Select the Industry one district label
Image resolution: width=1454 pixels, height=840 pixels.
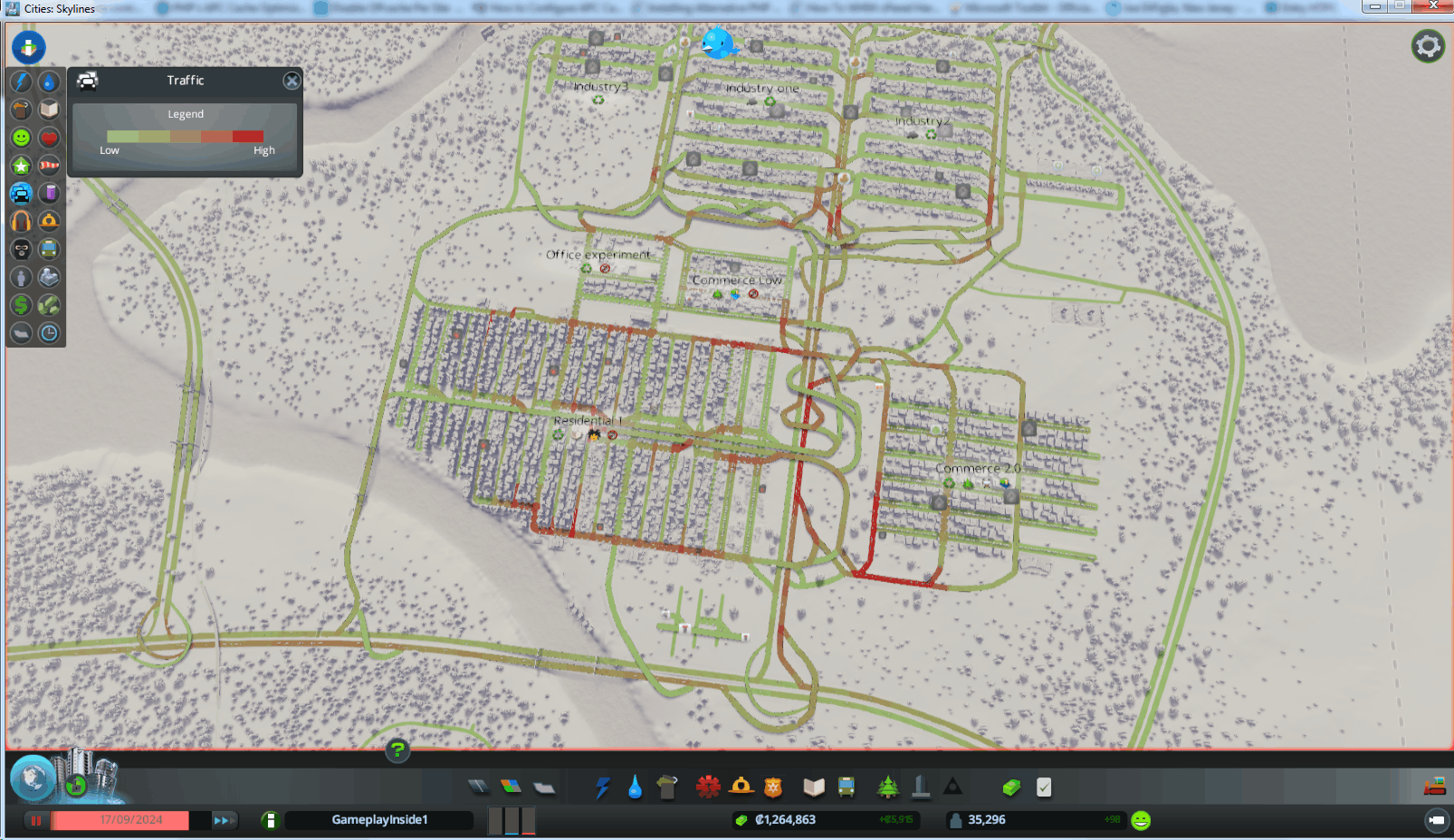pyautogui.click(x=762, y=89)
